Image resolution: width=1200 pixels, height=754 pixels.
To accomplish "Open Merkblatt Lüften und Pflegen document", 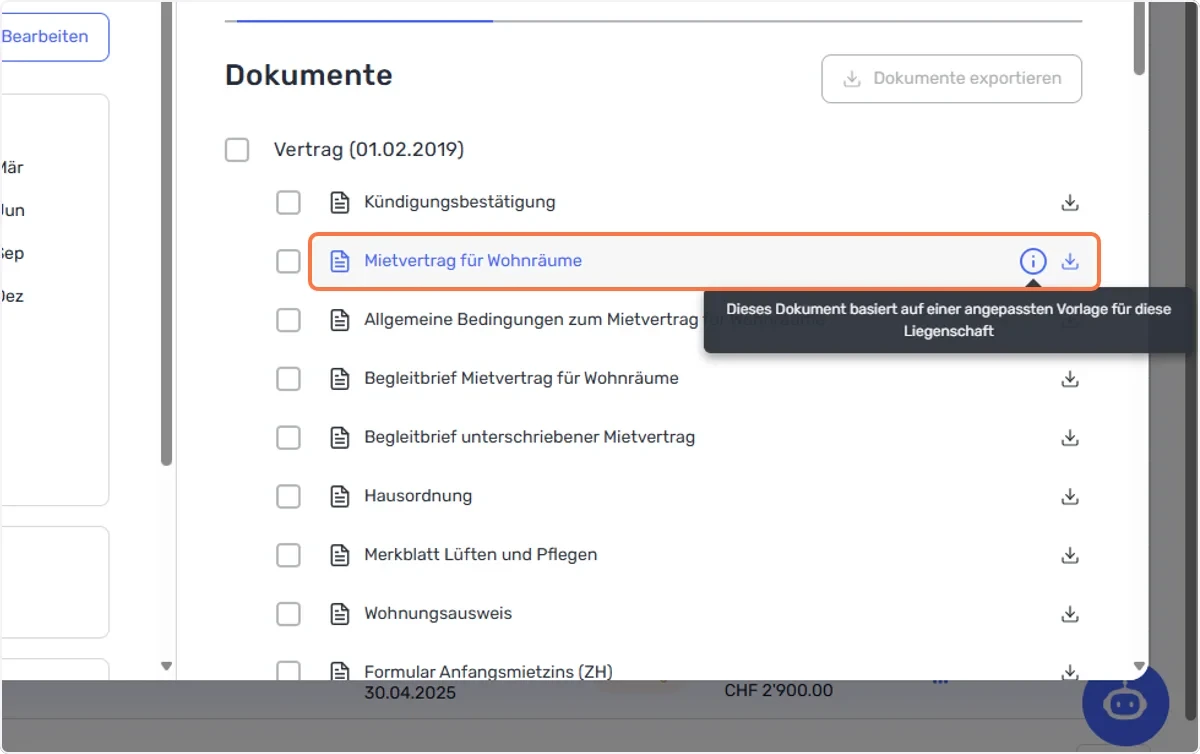I will (481, 555).
